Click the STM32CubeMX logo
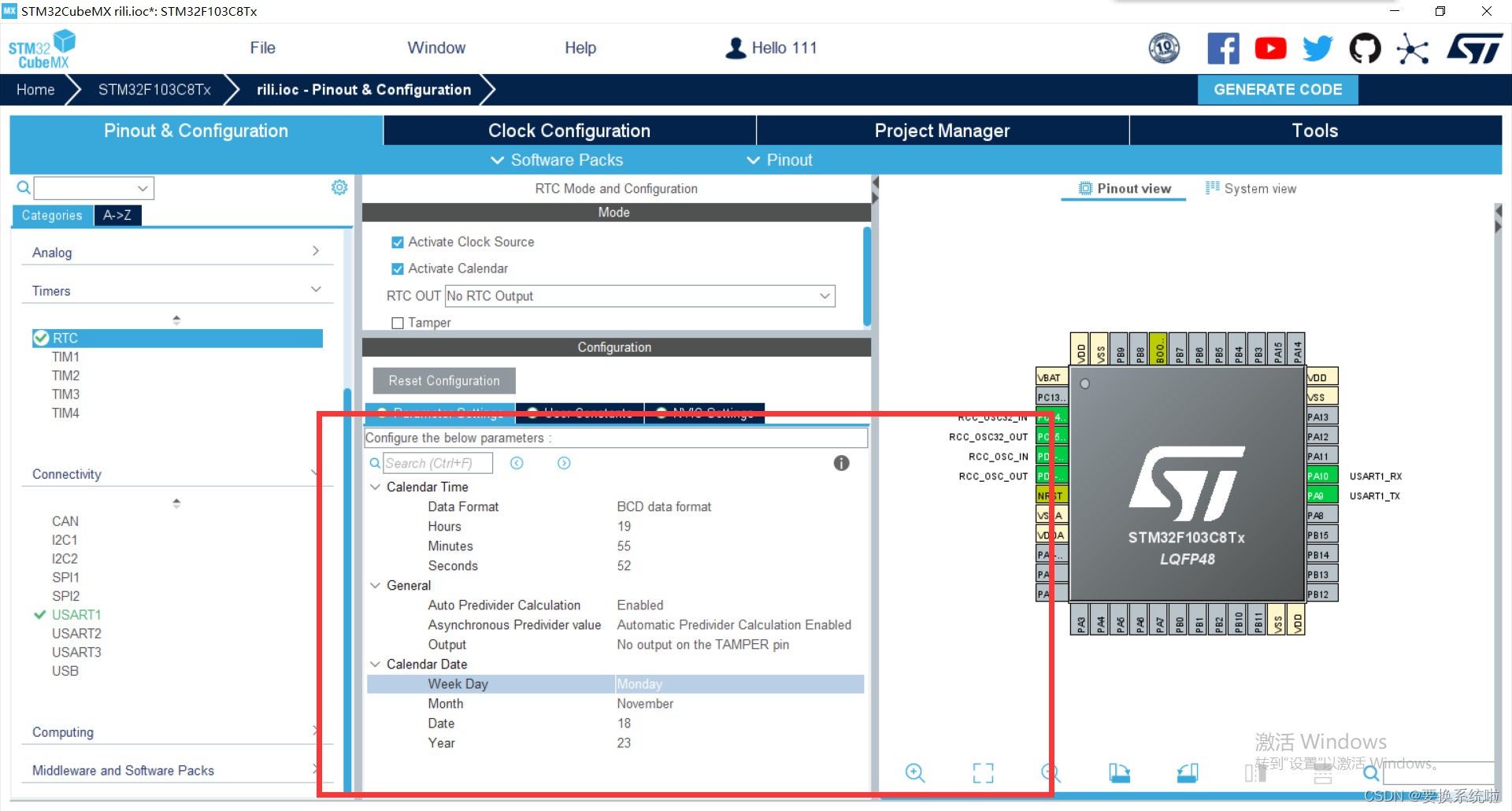Image resolution: width=1512 pixels, height=811 pixels. click(43, 49)
